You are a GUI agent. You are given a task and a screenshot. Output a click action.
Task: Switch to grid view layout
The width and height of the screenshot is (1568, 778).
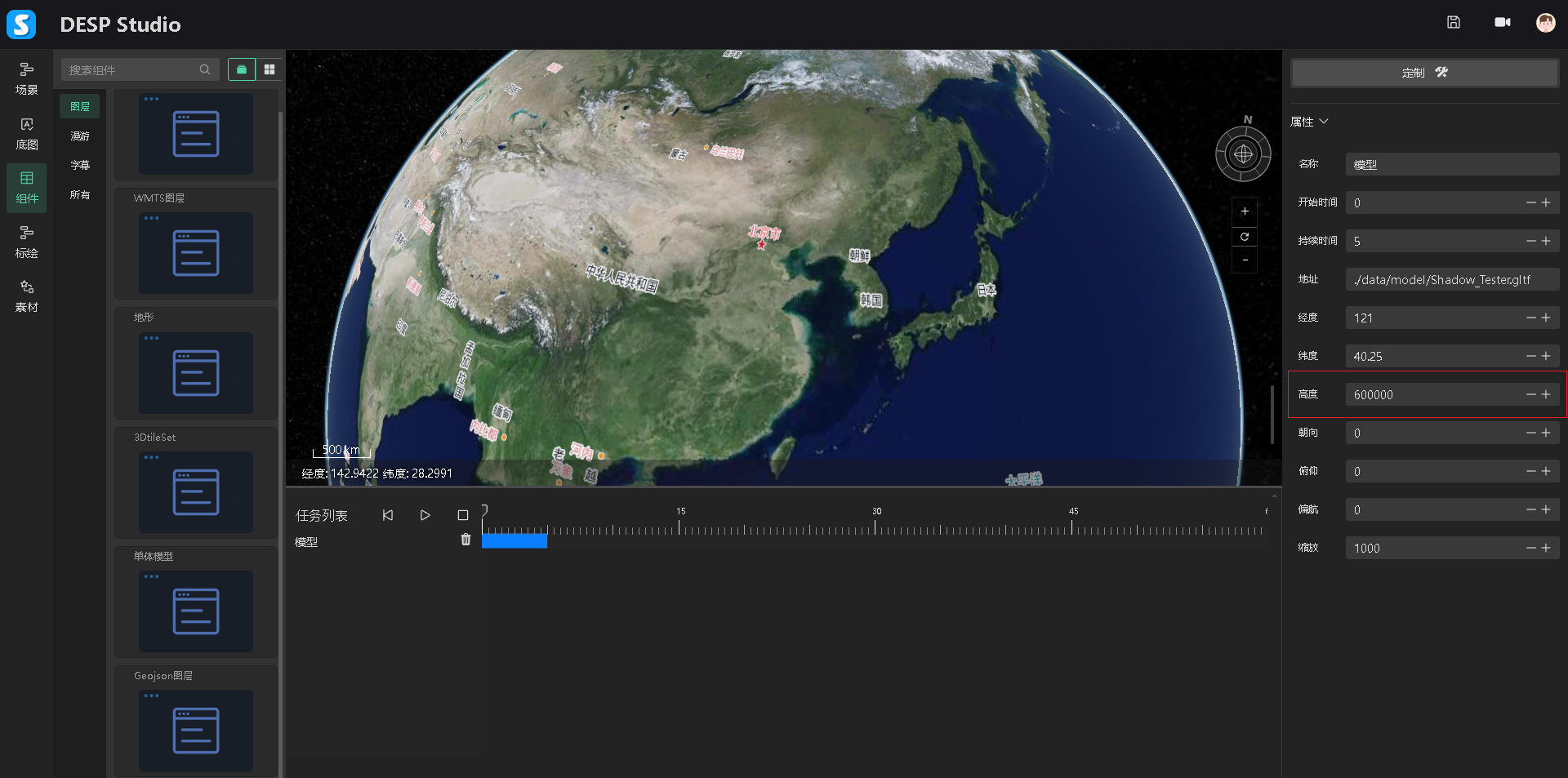[269, 70]
